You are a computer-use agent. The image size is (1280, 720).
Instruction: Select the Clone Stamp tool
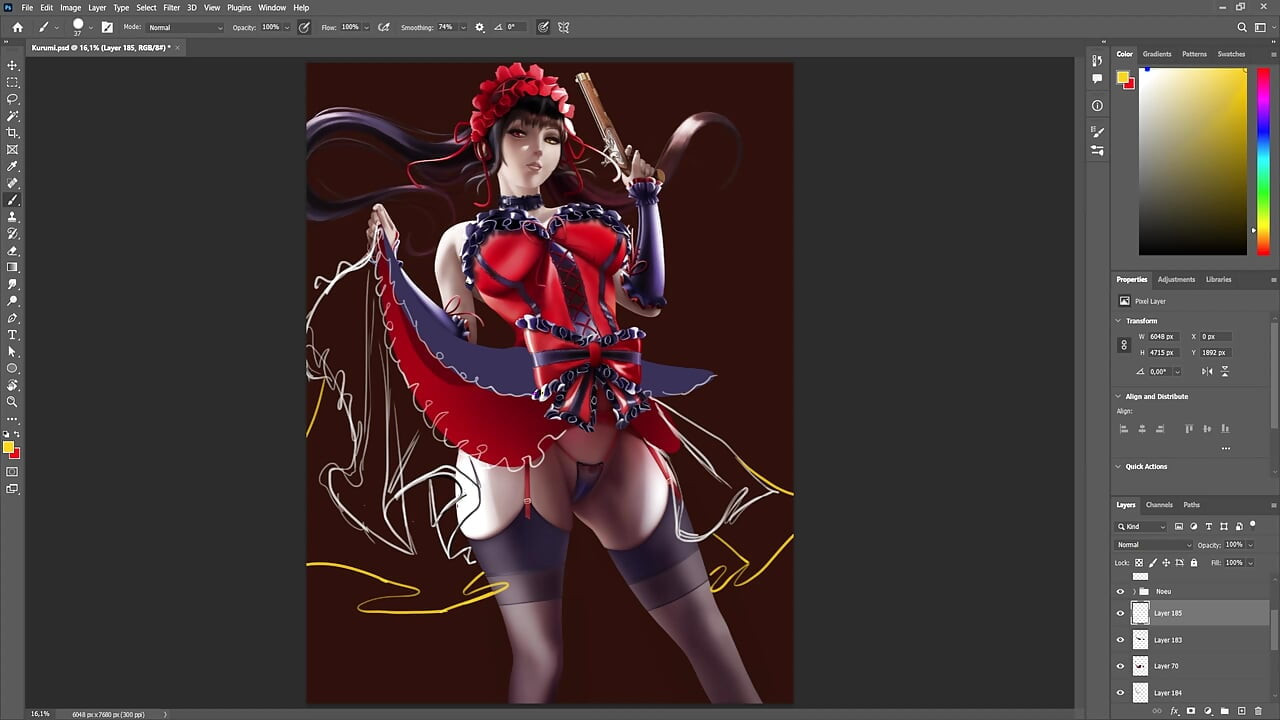tap(13, 217)
